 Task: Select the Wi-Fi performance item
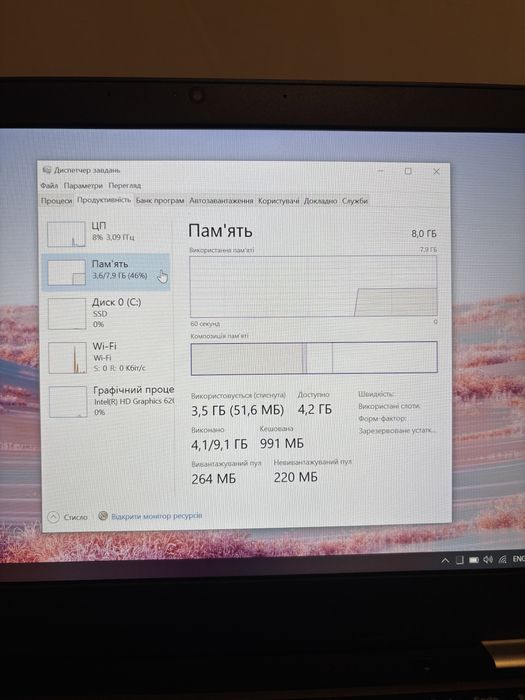click(107, 357)
